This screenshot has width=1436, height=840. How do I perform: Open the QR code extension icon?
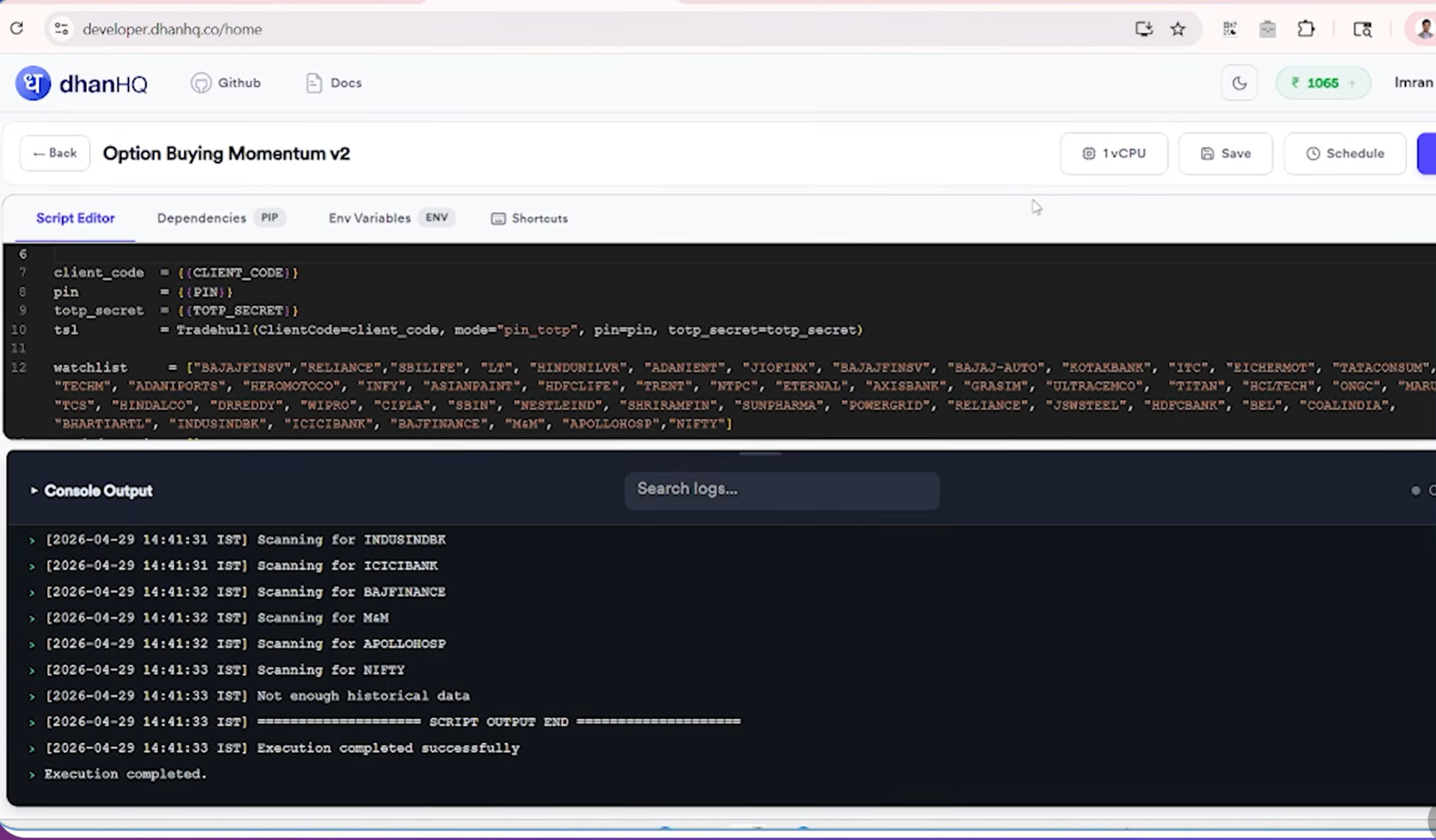coord(1230,29)
